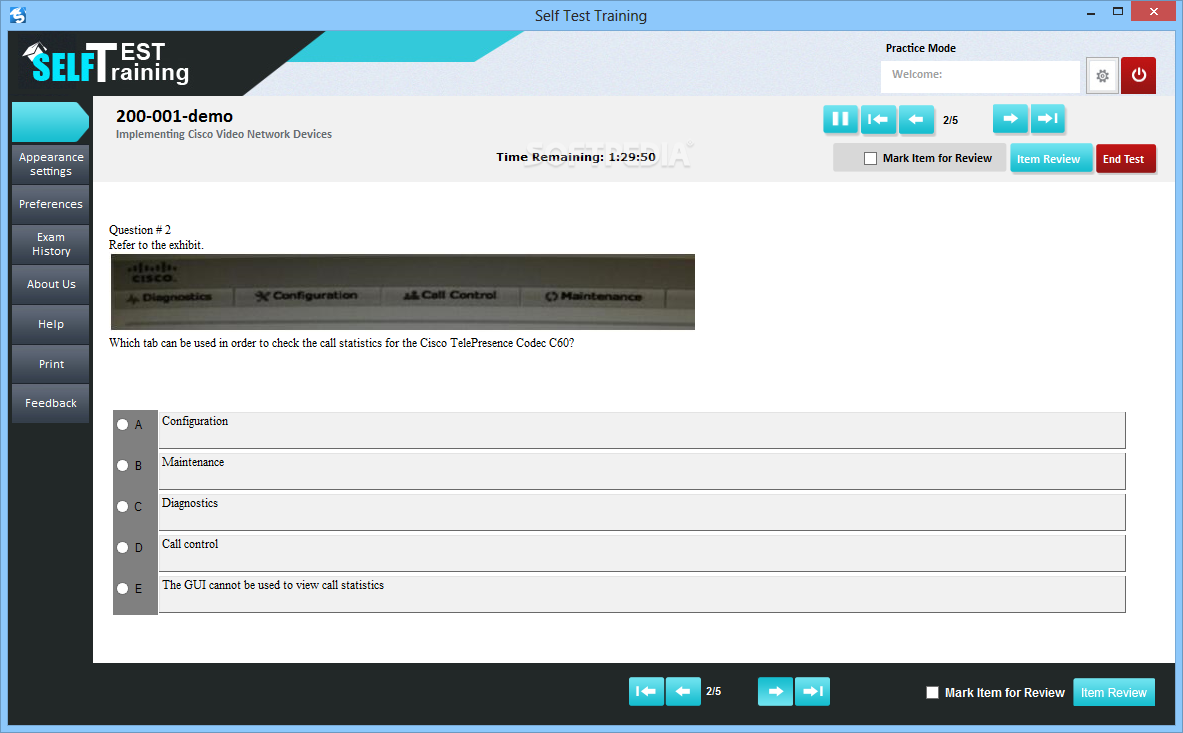The height and width of the screenshot is (733, 1183).
Task: Click the 200-001-demo exam title
Action: 174,116
